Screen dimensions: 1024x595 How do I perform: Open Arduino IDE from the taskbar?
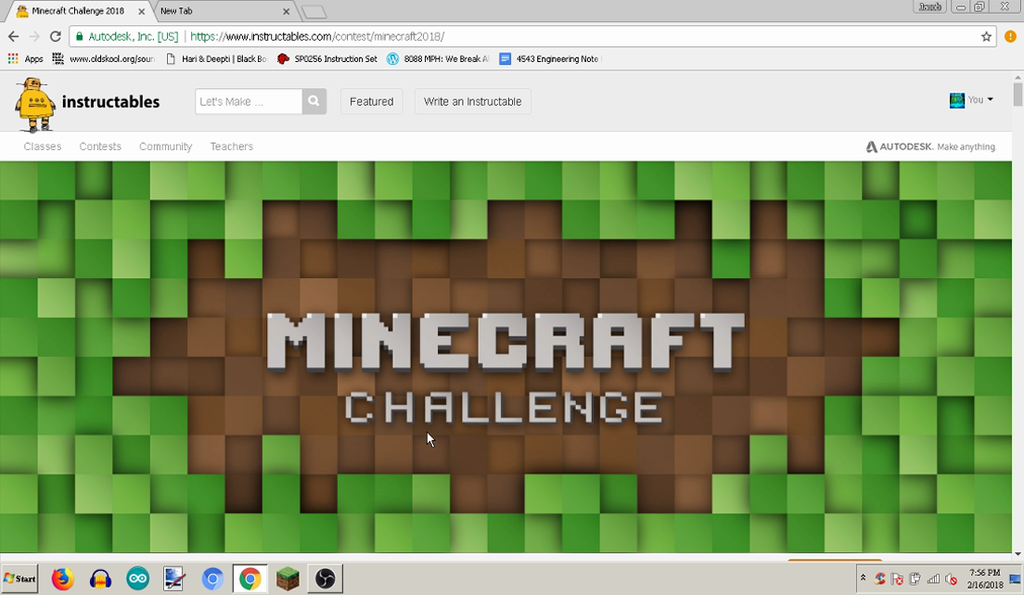137,578
